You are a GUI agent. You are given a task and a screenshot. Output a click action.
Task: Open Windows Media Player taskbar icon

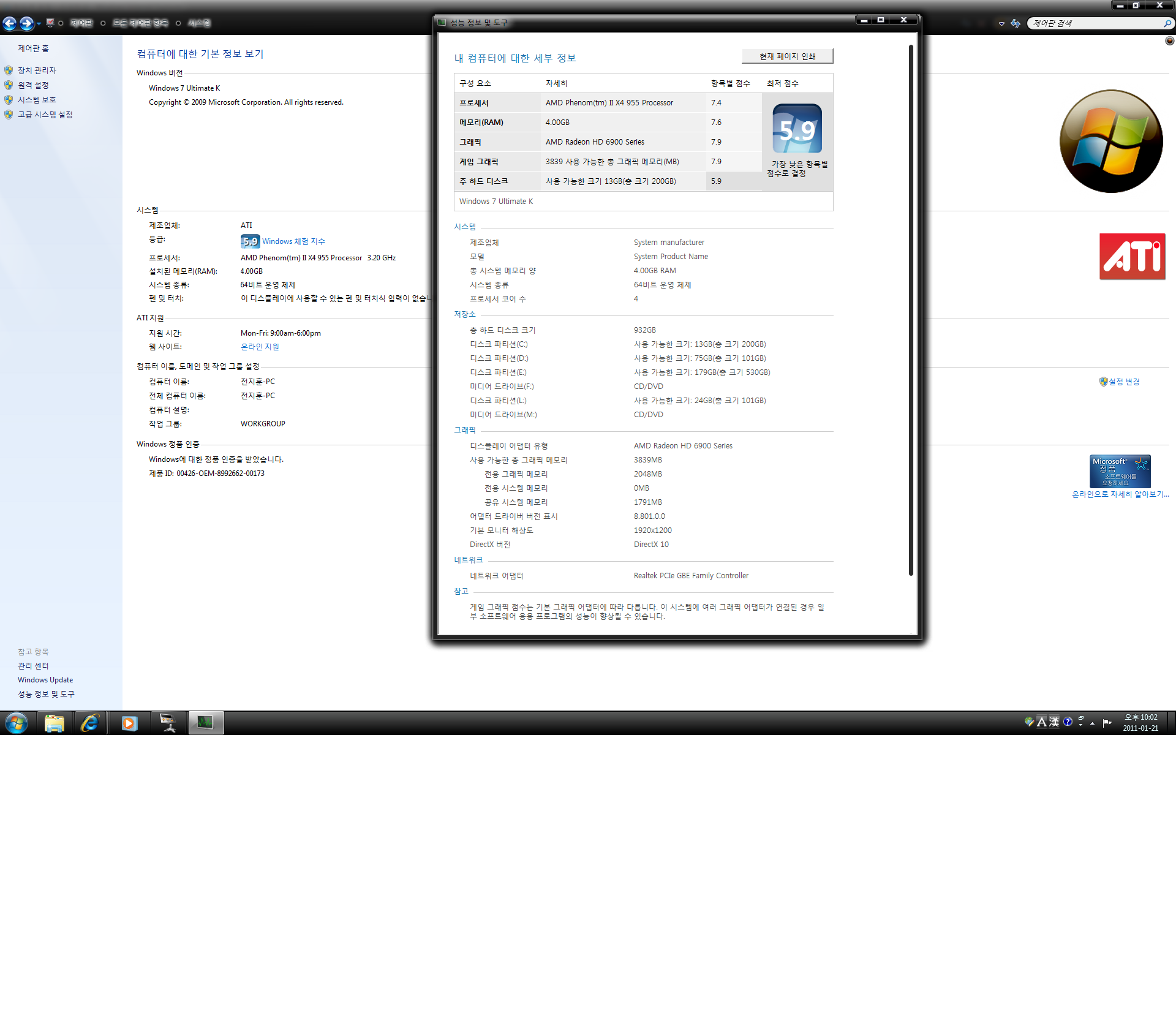coord(129,723)
